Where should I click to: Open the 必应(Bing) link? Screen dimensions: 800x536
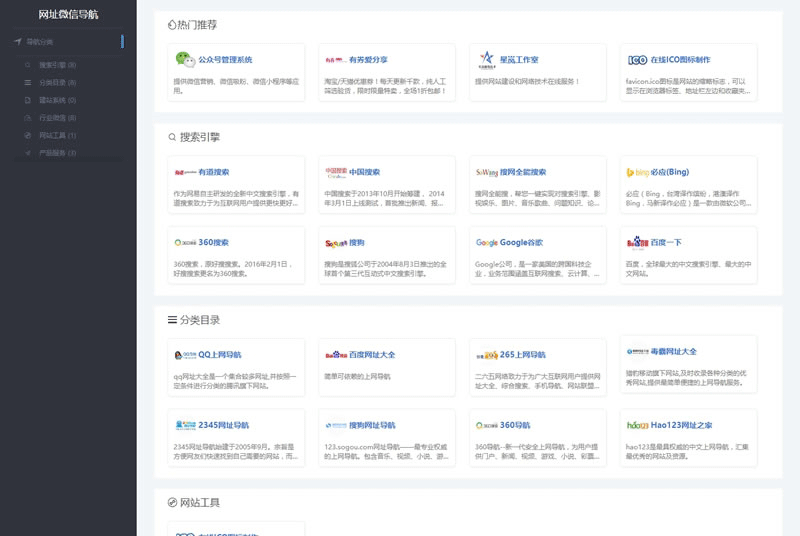[670, 172]
